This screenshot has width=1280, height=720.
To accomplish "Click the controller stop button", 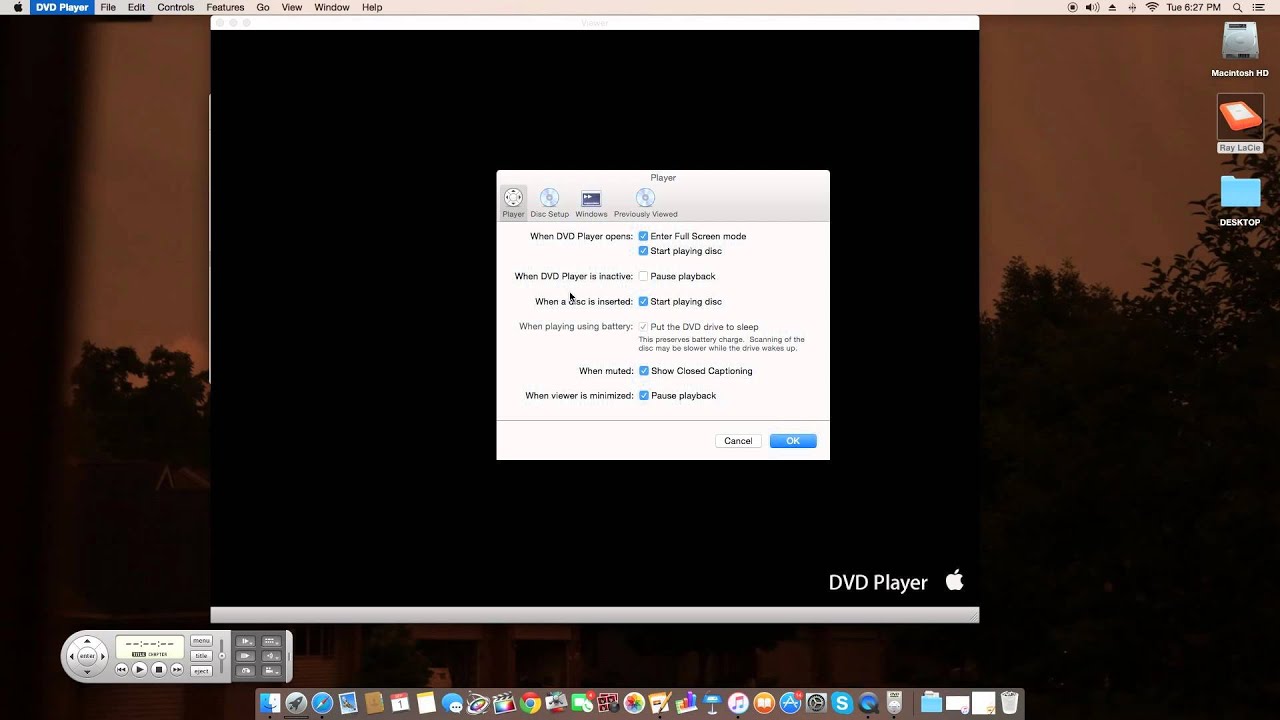I will point(159,670).
